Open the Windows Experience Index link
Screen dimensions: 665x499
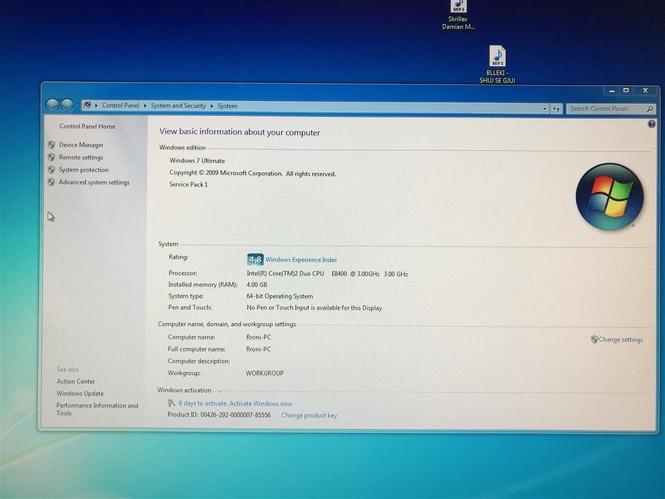point(301,259)
